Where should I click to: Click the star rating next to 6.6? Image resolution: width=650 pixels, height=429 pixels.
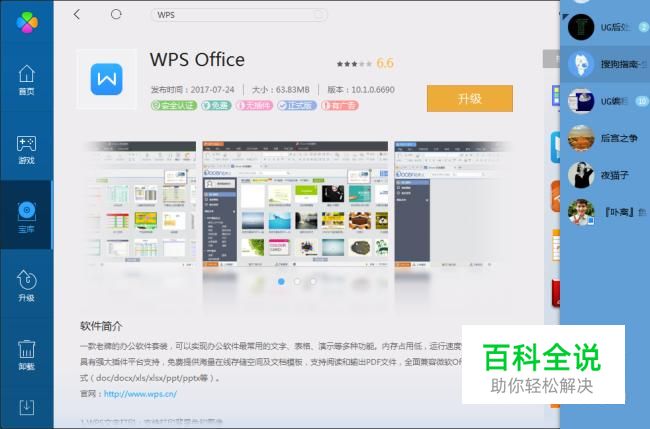354,64
